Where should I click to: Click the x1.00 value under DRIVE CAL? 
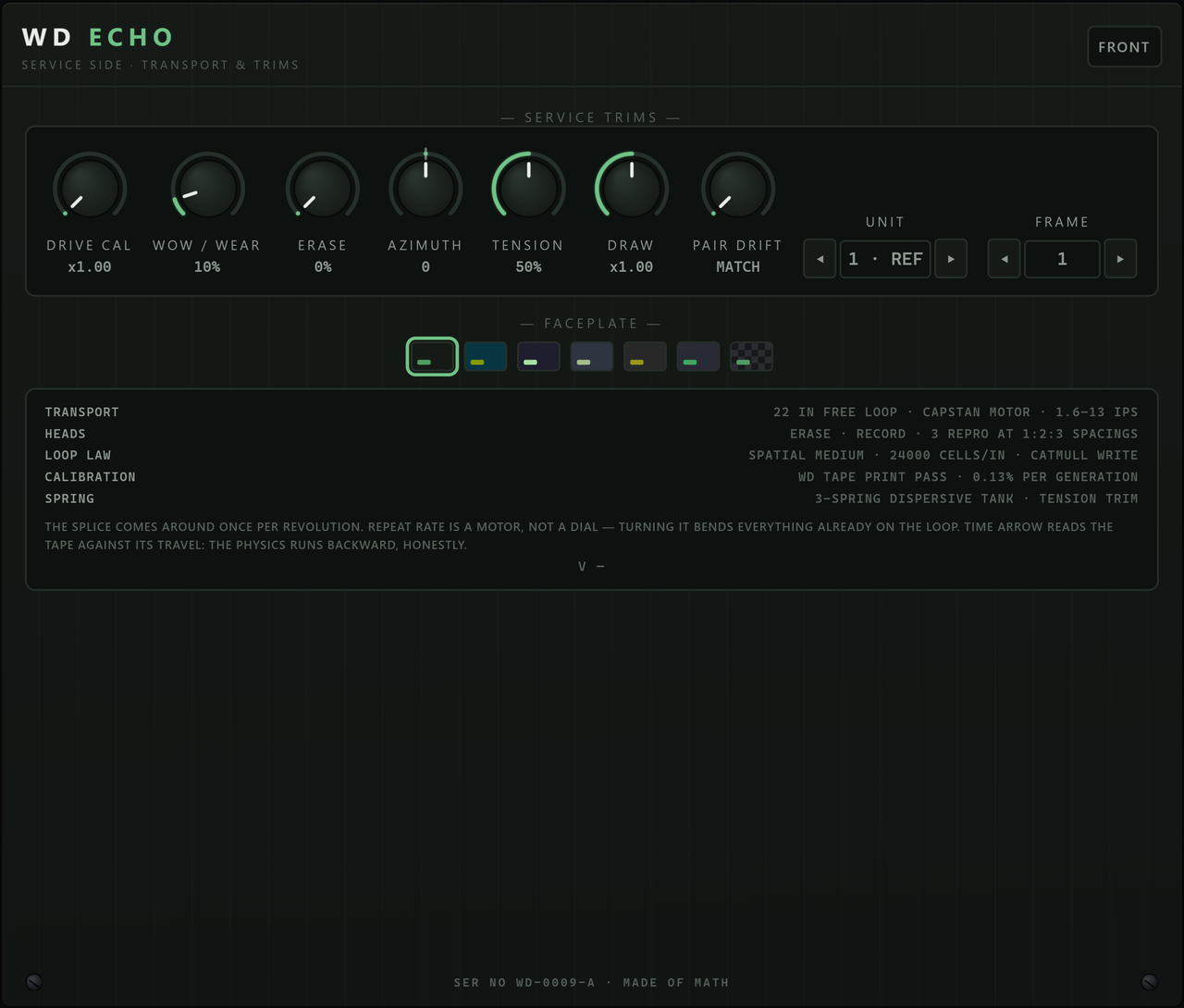click(x=90, y=267)
